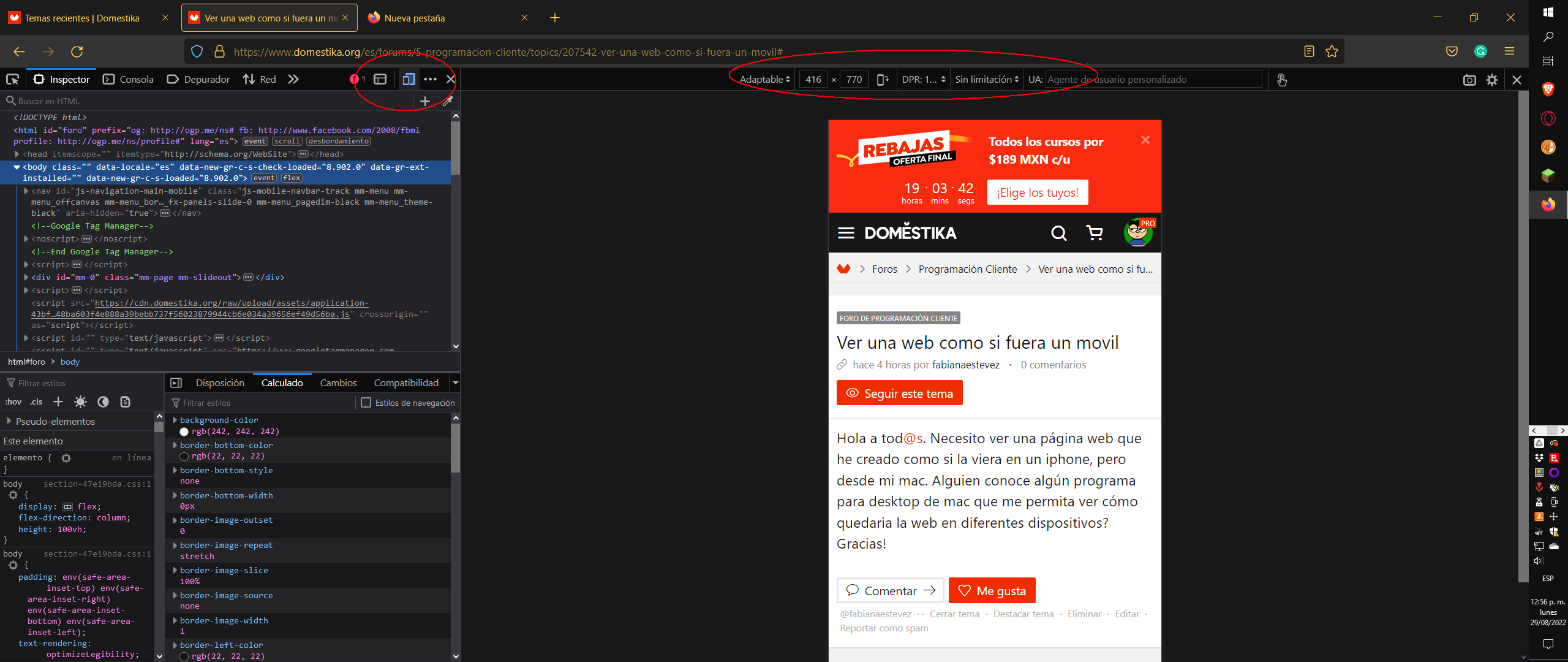Image resolution: width=1568 pixels, height=662 pixels.
Task: Toggle print media simulation icon
Action: (x=125, y=401)
